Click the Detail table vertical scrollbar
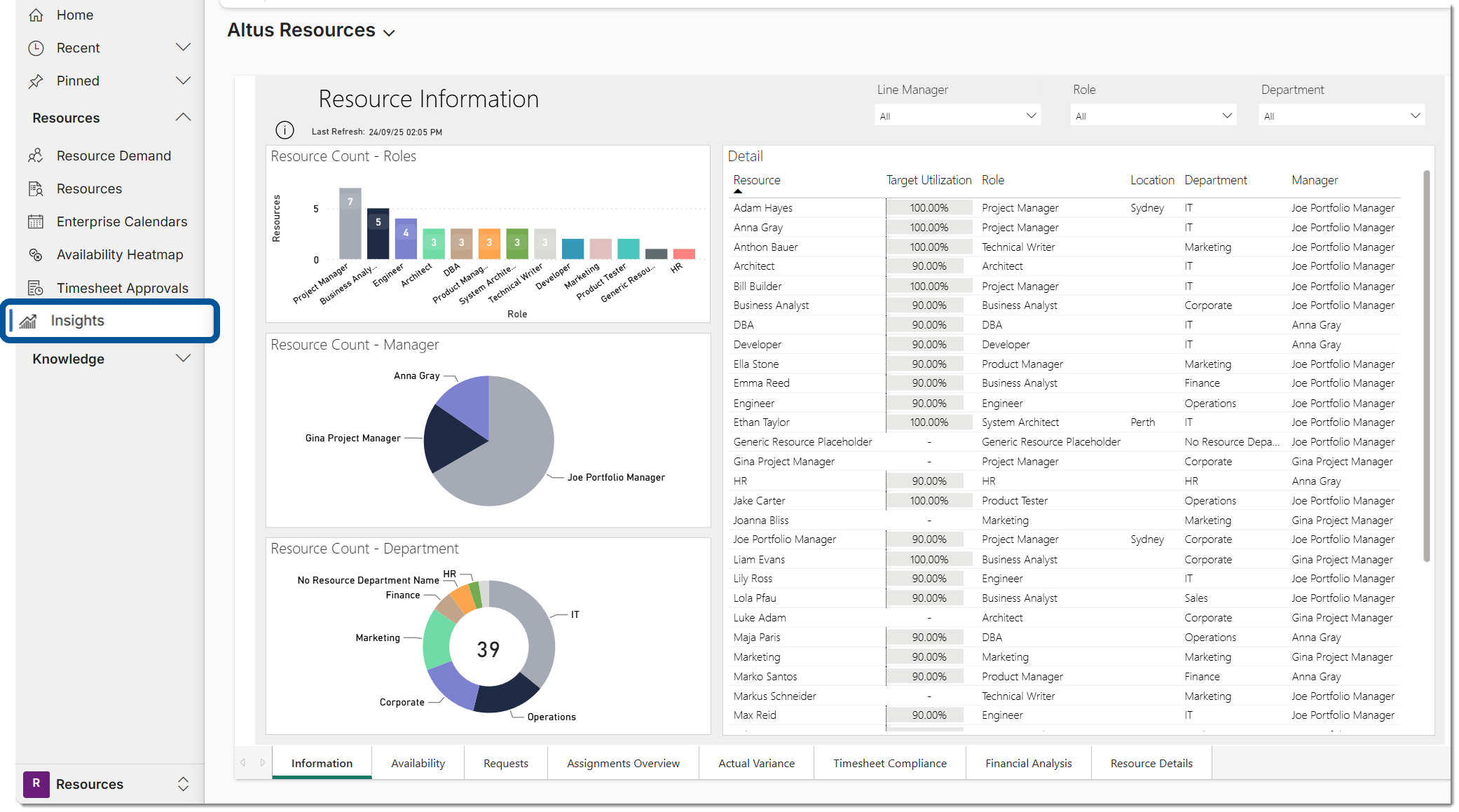The width and height of the screenshot is (1459, 812). [x=1426, y=364]
